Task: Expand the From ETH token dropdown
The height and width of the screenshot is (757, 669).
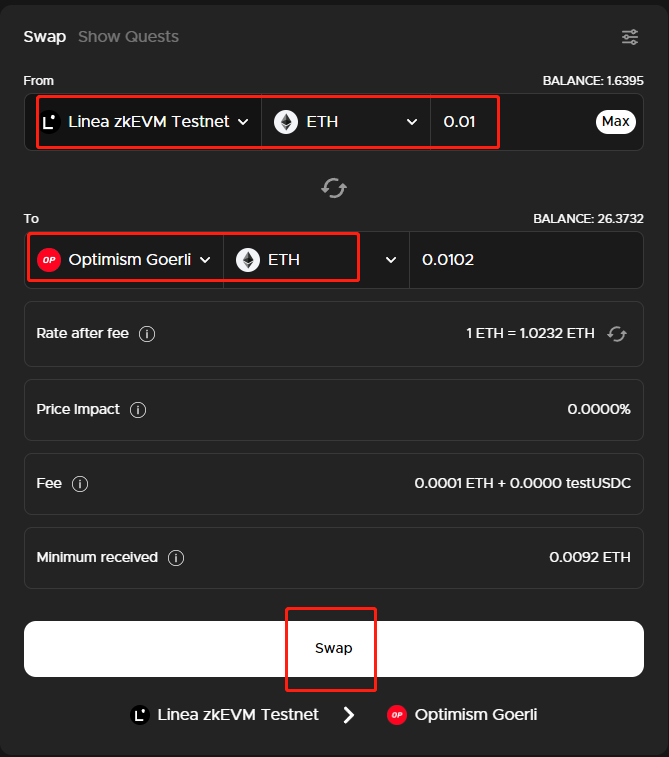Action: click(412, 122)
